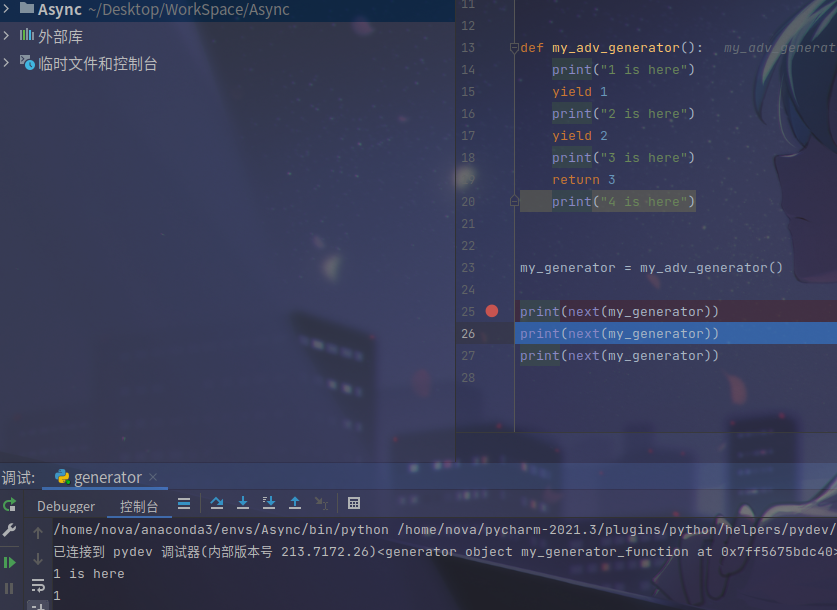This screenshot has height=610, width=837.
Task: Expand the 外部库 tree node
Action: pos(7,36)
